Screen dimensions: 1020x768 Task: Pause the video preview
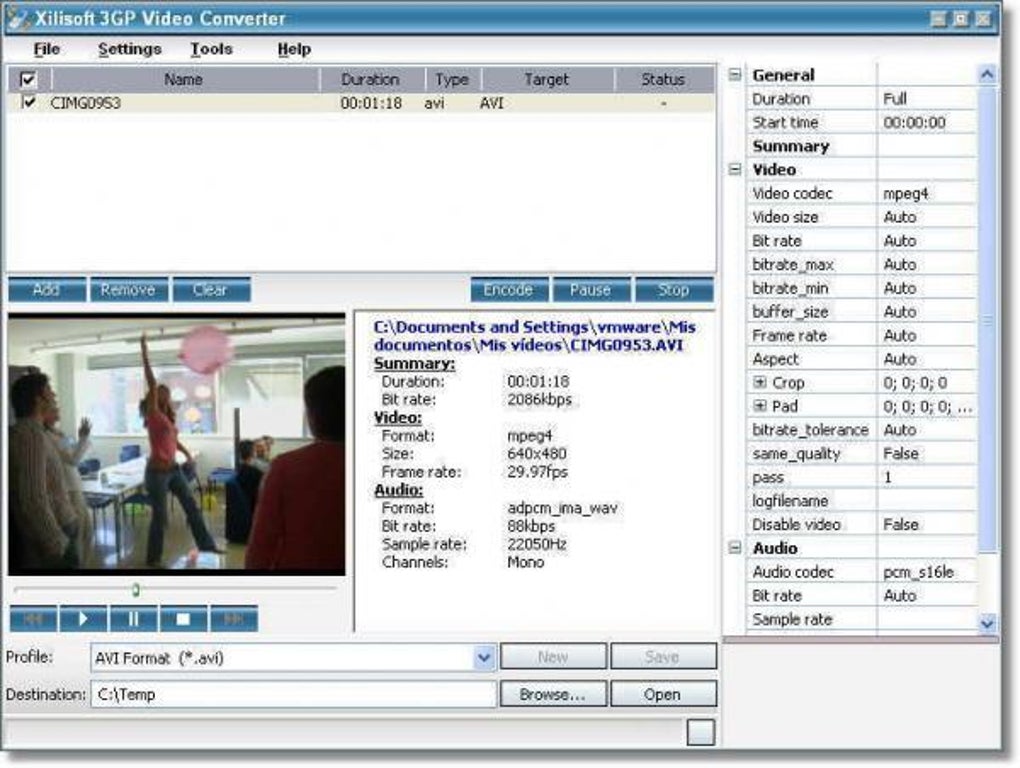click(133, 618)
